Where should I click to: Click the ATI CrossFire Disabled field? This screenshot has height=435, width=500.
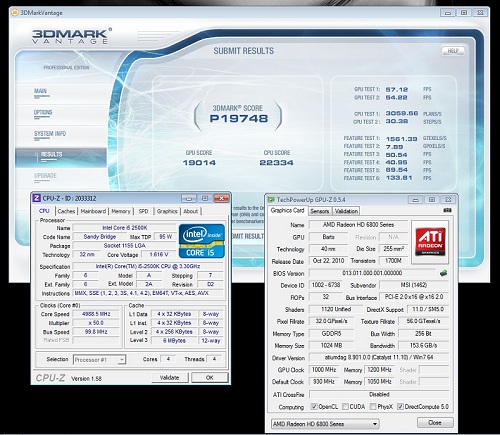coord(379,394)
